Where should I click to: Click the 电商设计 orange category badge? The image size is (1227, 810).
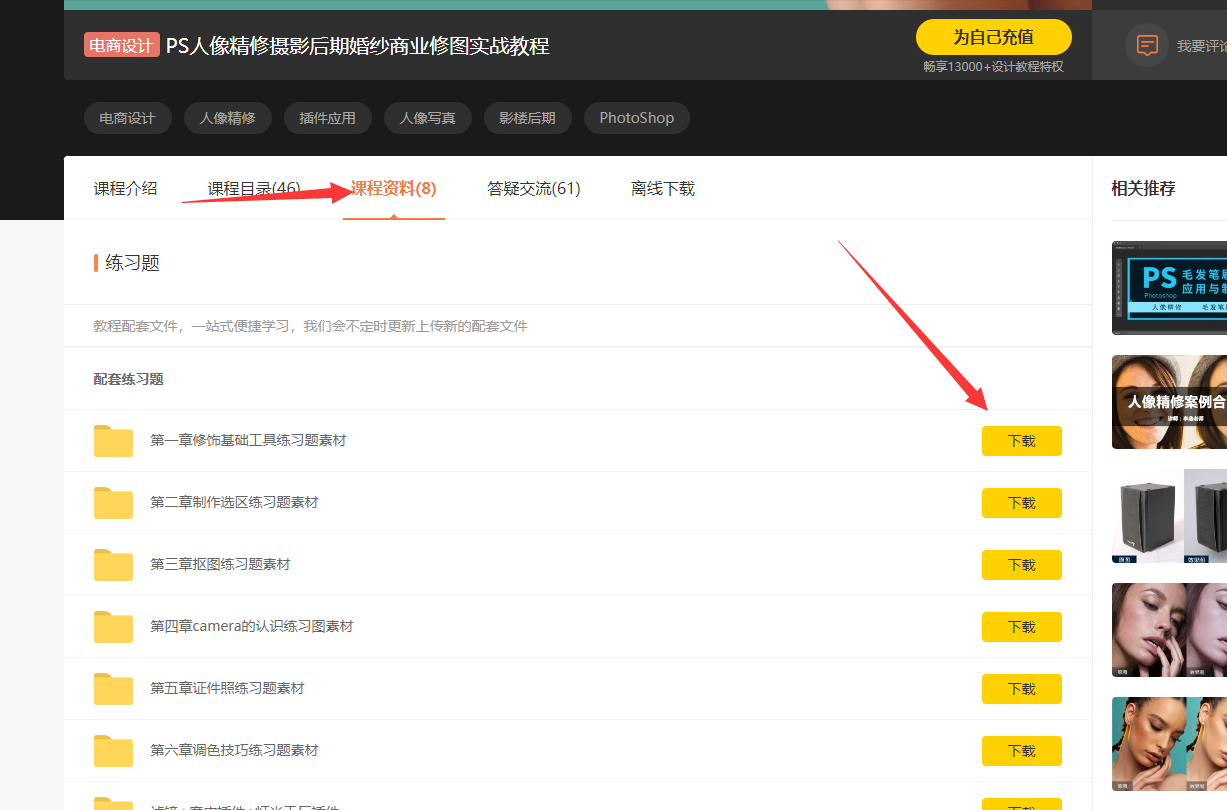point(122,45)
